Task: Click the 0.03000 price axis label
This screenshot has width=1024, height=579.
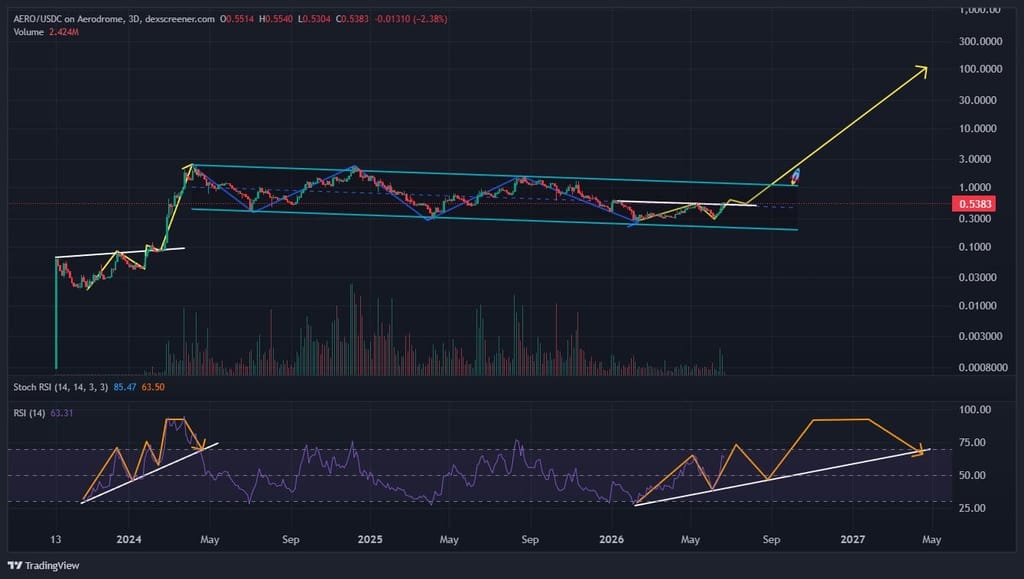Action: click(x=978, y=277)
